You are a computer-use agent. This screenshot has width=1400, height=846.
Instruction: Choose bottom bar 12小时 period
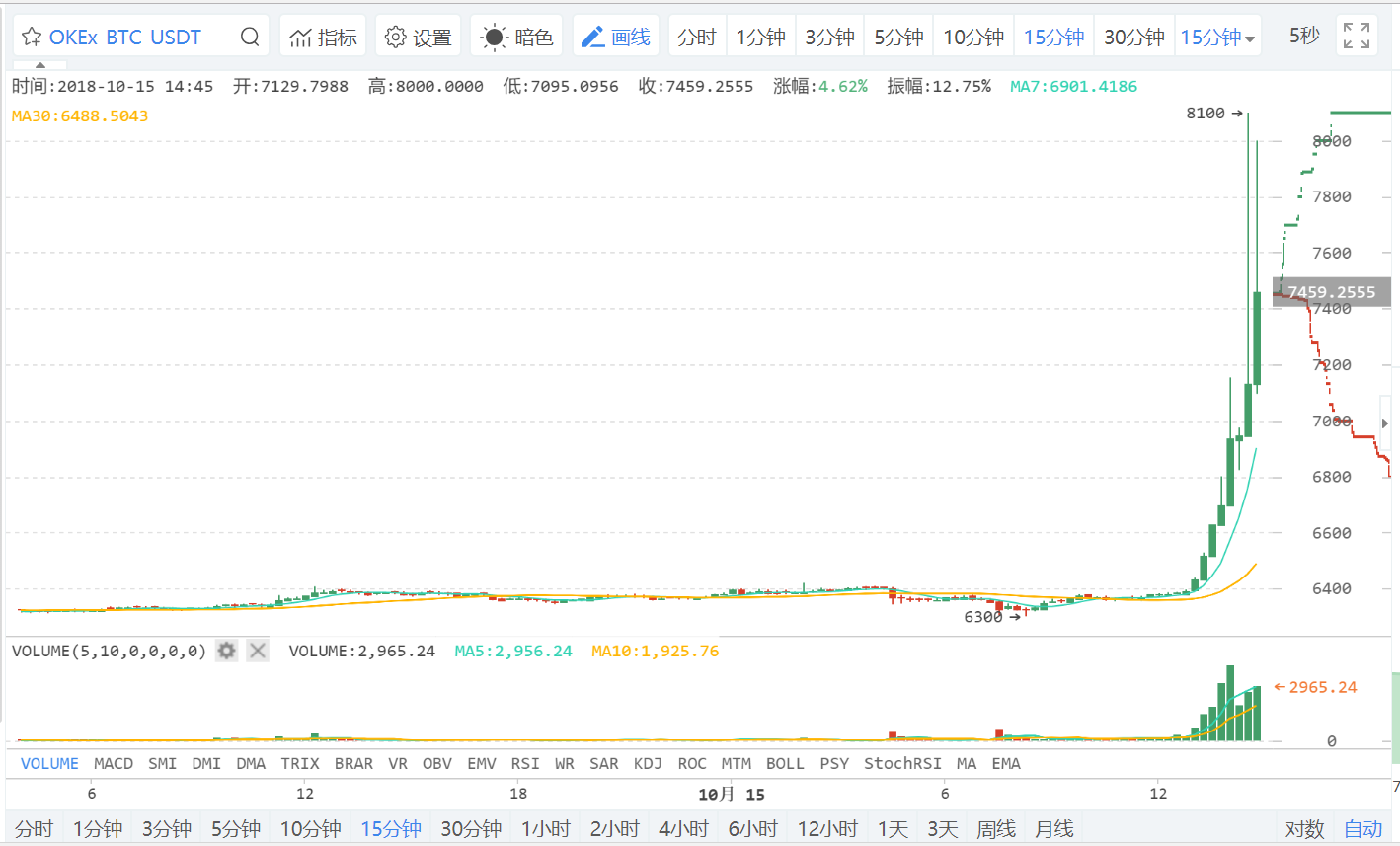click(x=827, y=829)
